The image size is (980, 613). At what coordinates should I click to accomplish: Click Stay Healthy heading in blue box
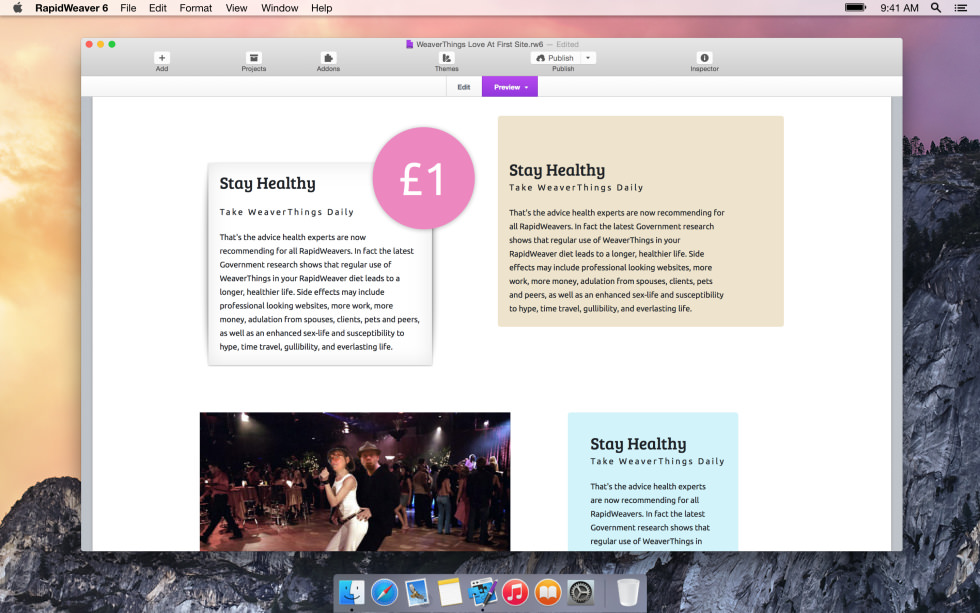tap(638, 444)
